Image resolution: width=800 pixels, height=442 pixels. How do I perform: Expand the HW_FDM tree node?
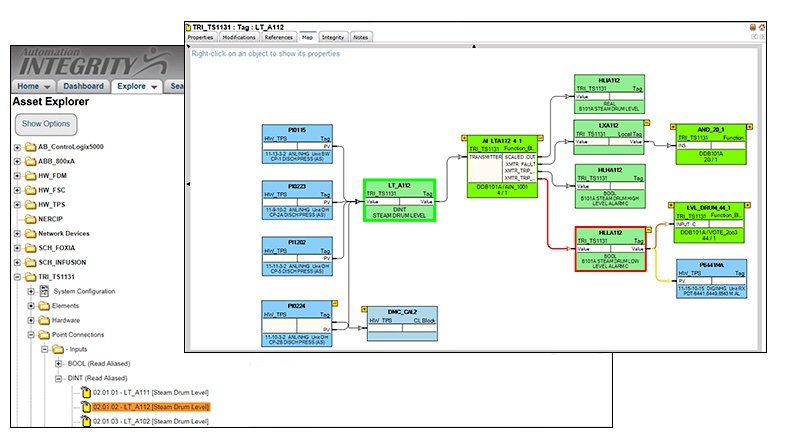[17, 176]
